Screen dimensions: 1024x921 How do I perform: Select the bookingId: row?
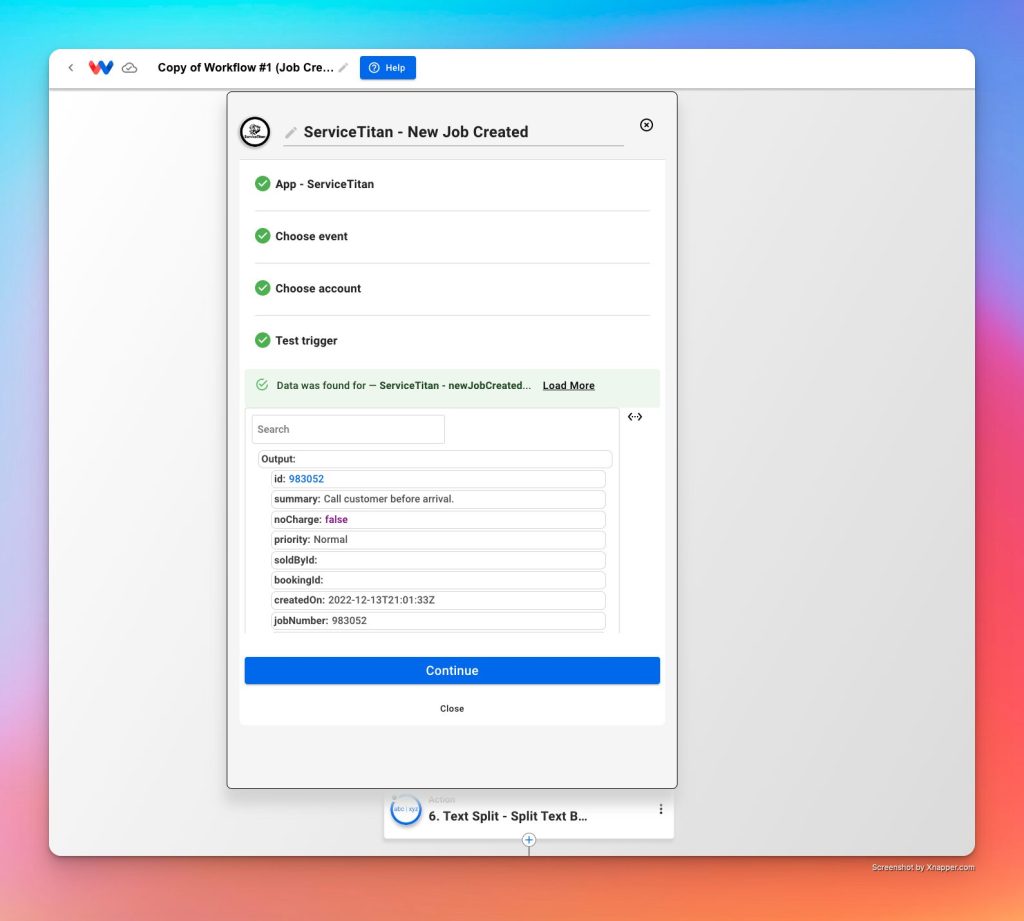pyautogui.click(x=438, y=580)
